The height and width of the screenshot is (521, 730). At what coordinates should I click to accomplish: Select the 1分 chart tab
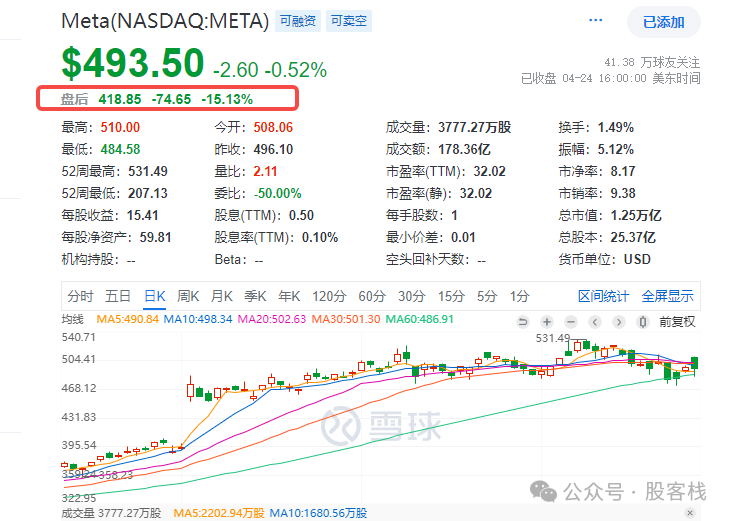pos(519,296)
